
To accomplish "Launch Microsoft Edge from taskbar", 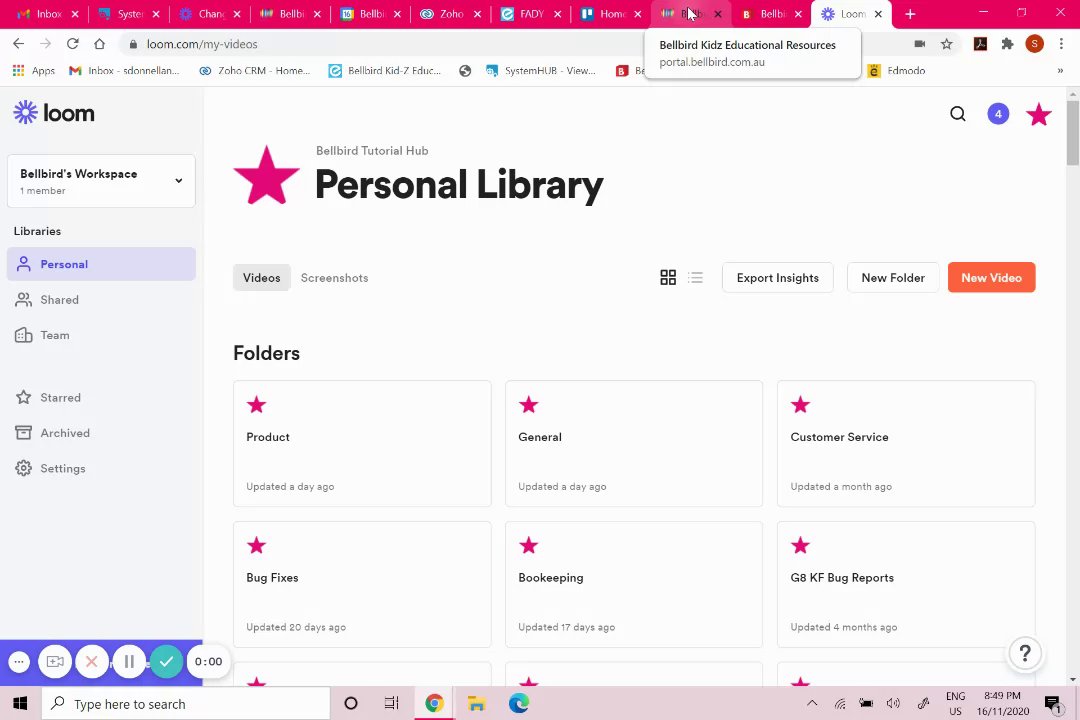I will (519, 703).
